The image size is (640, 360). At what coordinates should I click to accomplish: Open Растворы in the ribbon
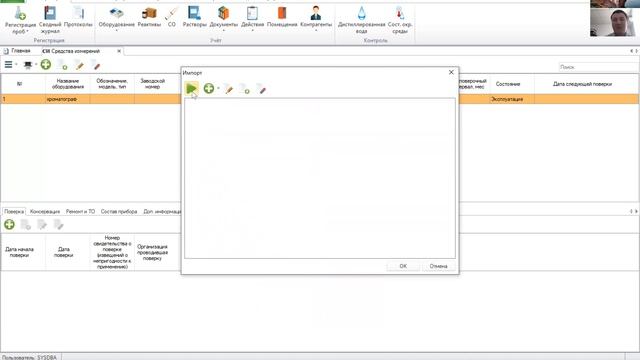click(x=194, y=18)
